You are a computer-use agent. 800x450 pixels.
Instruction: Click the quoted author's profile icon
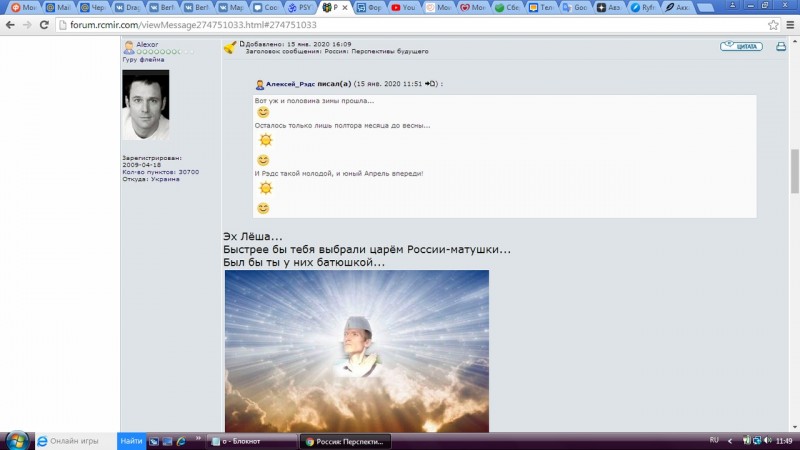click(260, 85)
